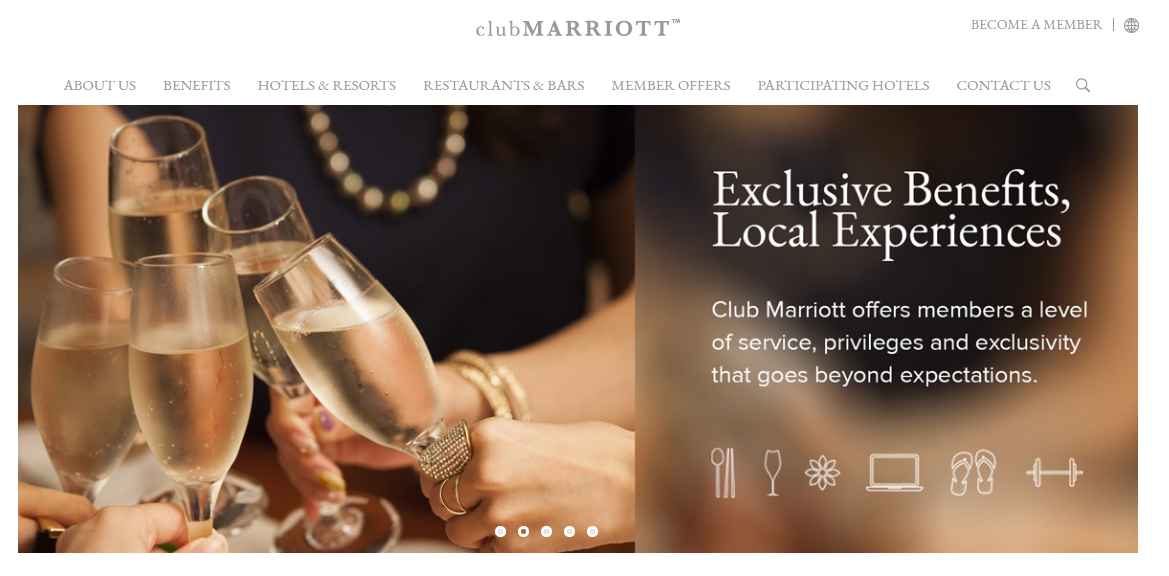The image size is (1169, 576).
Task: Click the laptop icon
Action: click(894, 472)
